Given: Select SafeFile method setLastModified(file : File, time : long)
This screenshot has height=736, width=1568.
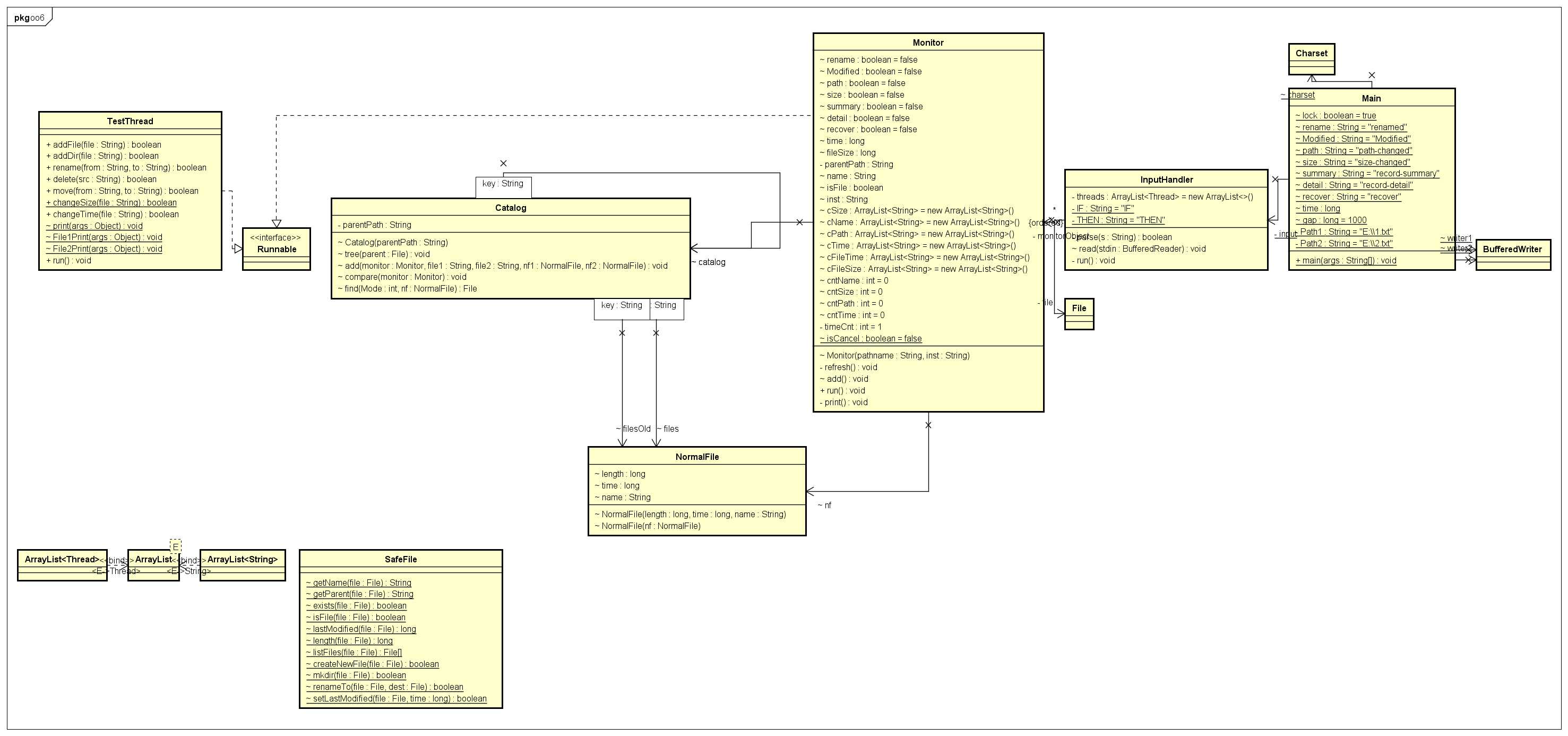Looking at the screenshot, I should point(397,699).
